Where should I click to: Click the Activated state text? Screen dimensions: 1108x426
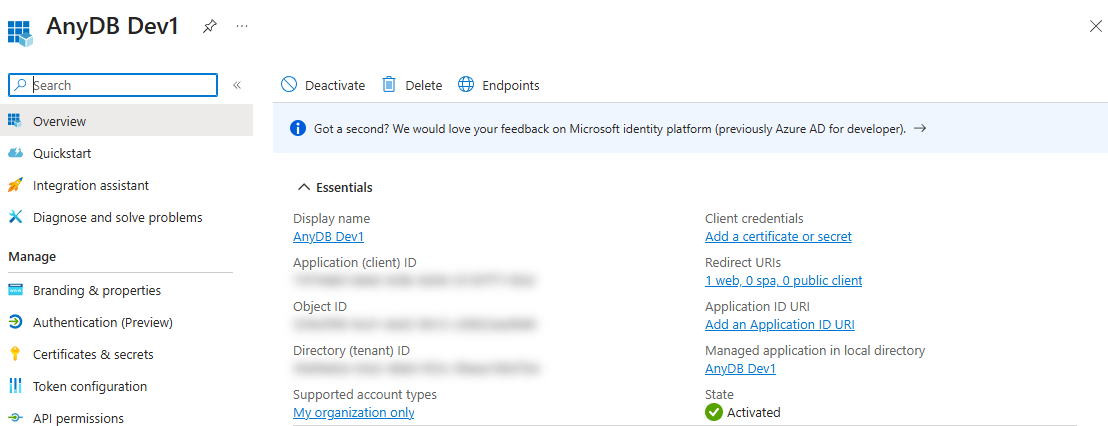point(753,413)
